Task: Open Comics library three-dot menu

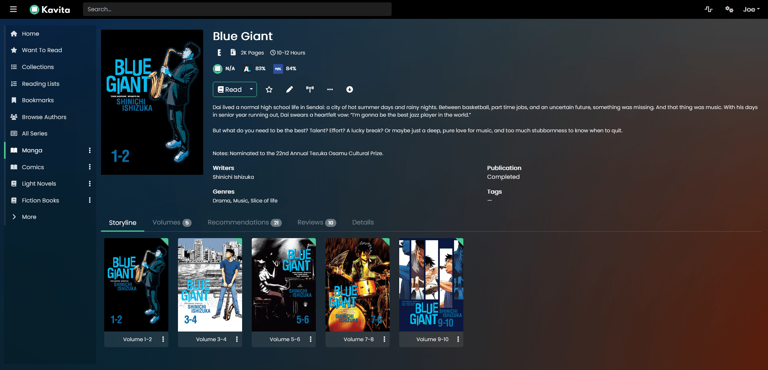Action: point(89,167)
